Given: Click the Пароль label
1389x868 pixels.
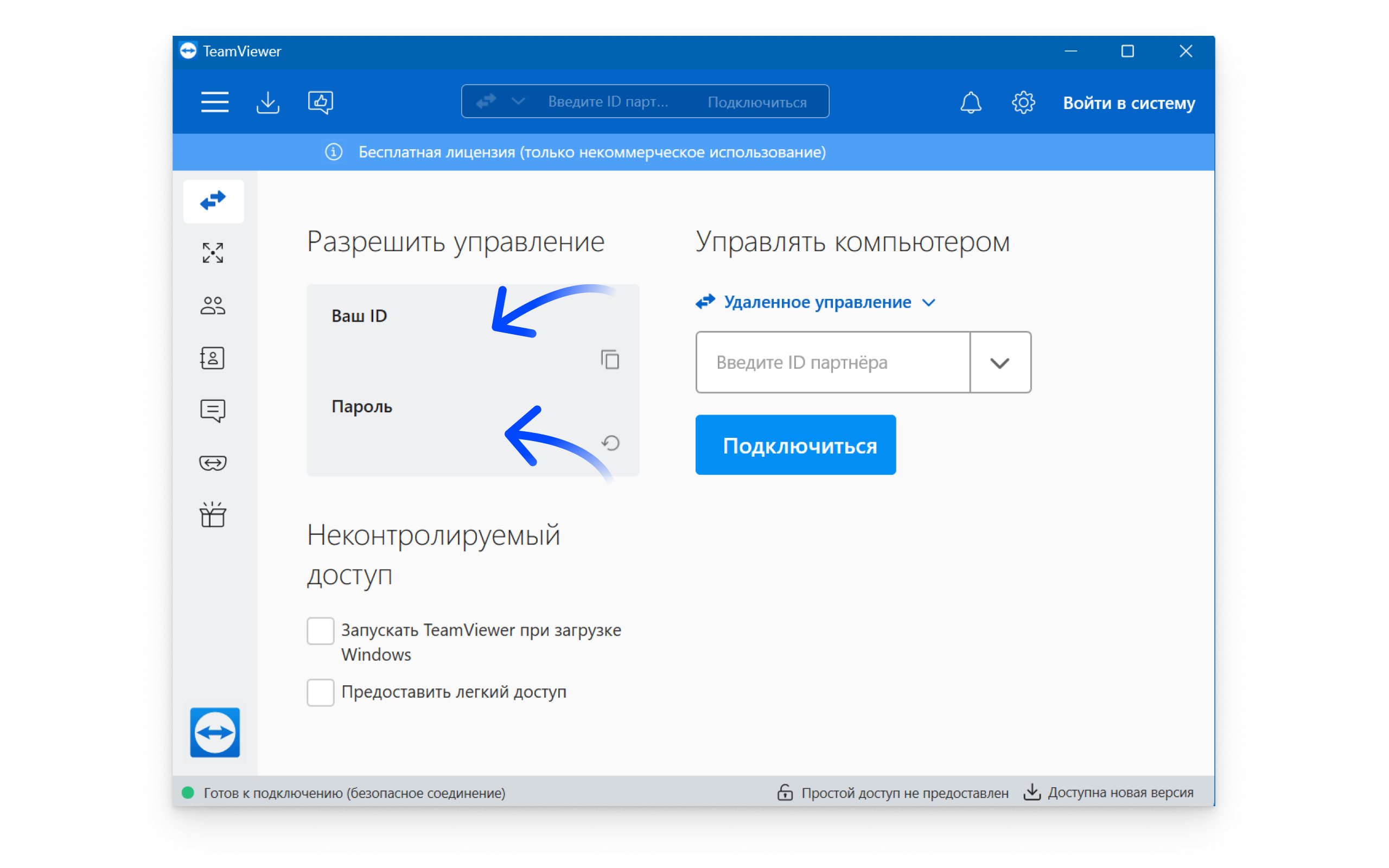Looking at the screenshot, I should click(x=361, y=406).
